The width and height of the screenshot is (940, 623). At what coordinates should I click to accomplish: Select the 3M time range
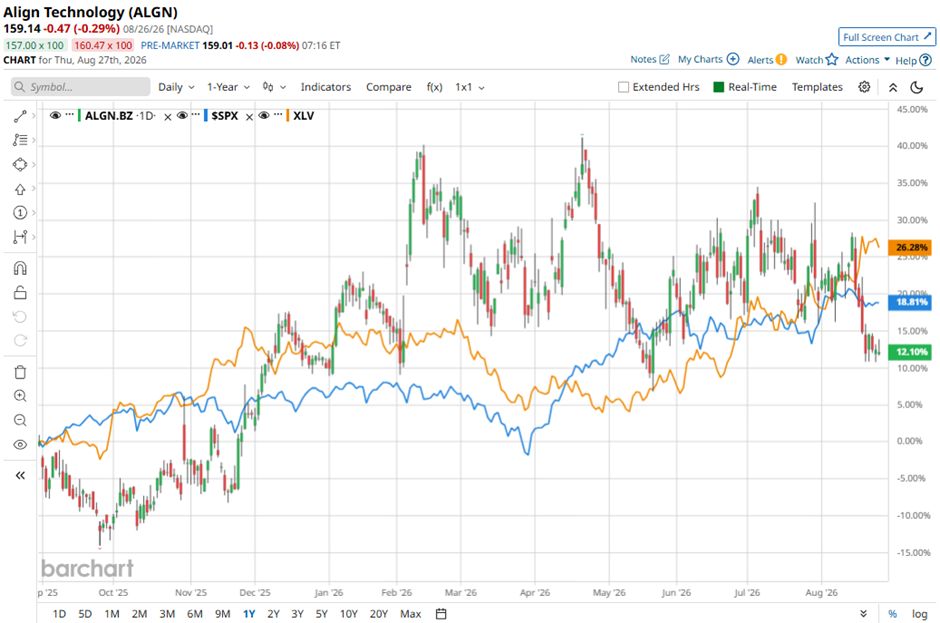pyautogui.click(x=167, y=613)
